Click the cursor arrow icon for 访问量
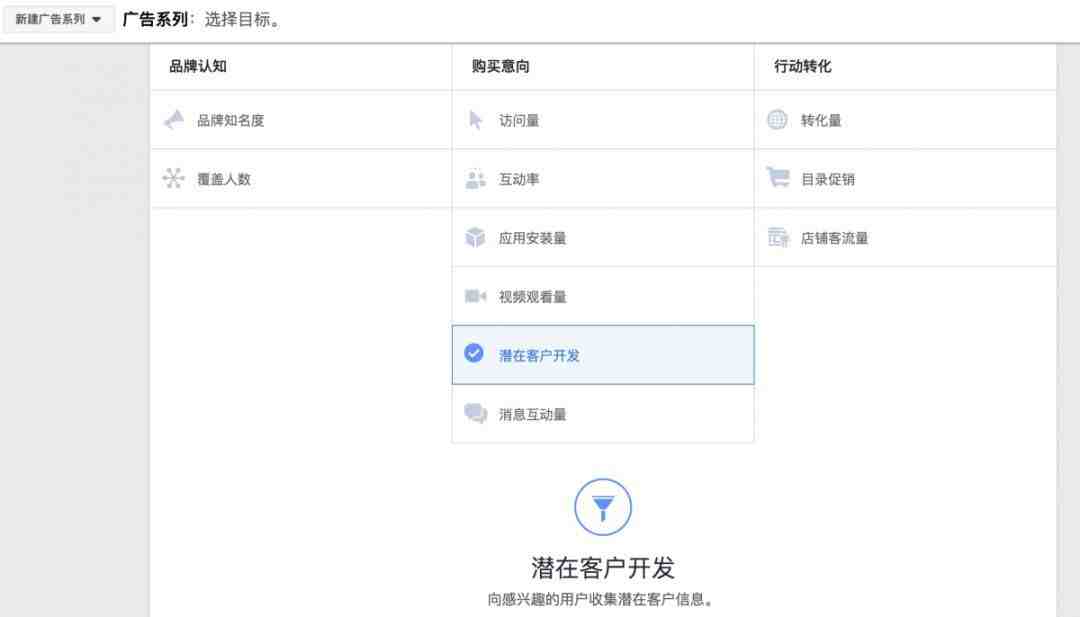 pyautogui.click(x=475, y=120)
